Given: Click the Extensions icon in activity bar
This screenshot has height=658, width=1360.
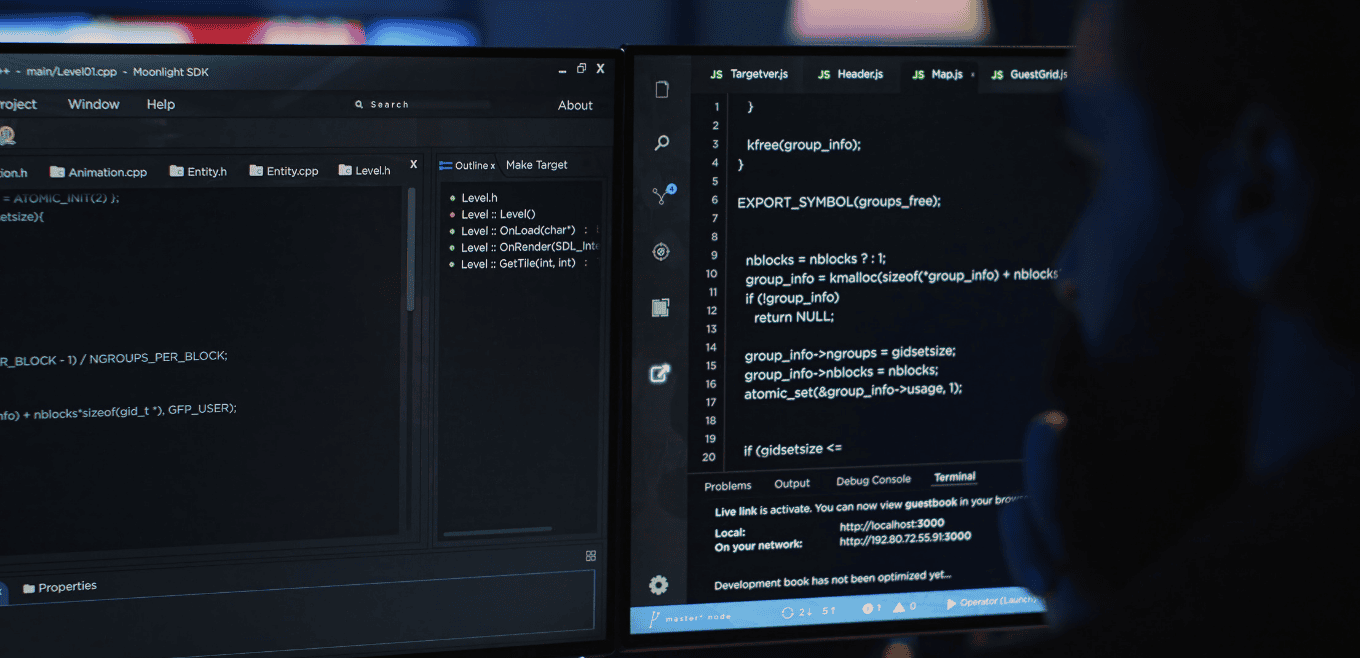Looking at the screenshot, I should pyautogui.click(x=660, y=308).
